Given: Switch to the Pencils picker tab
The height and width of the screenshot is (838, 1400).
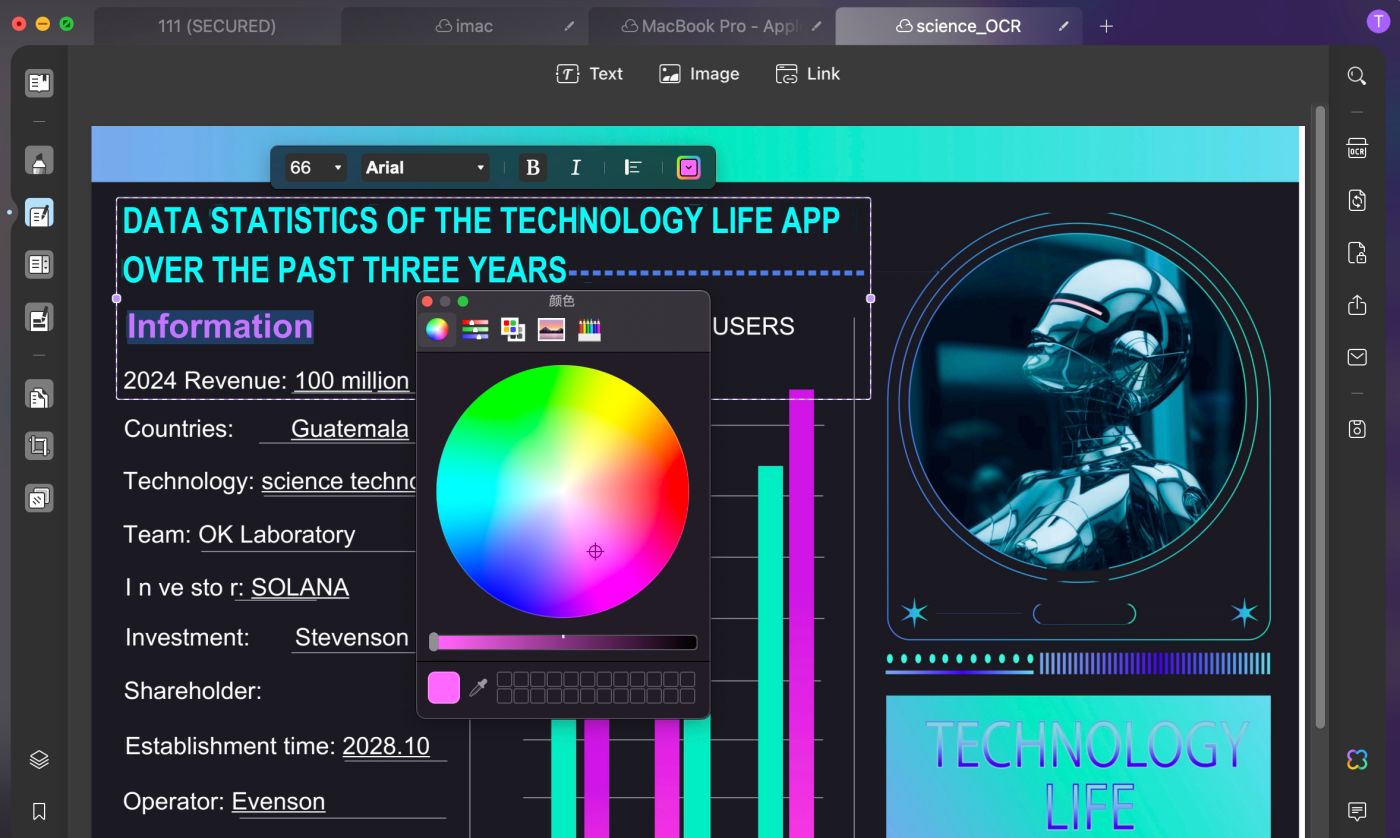Looking at the screenshot, I should (589, 329).
